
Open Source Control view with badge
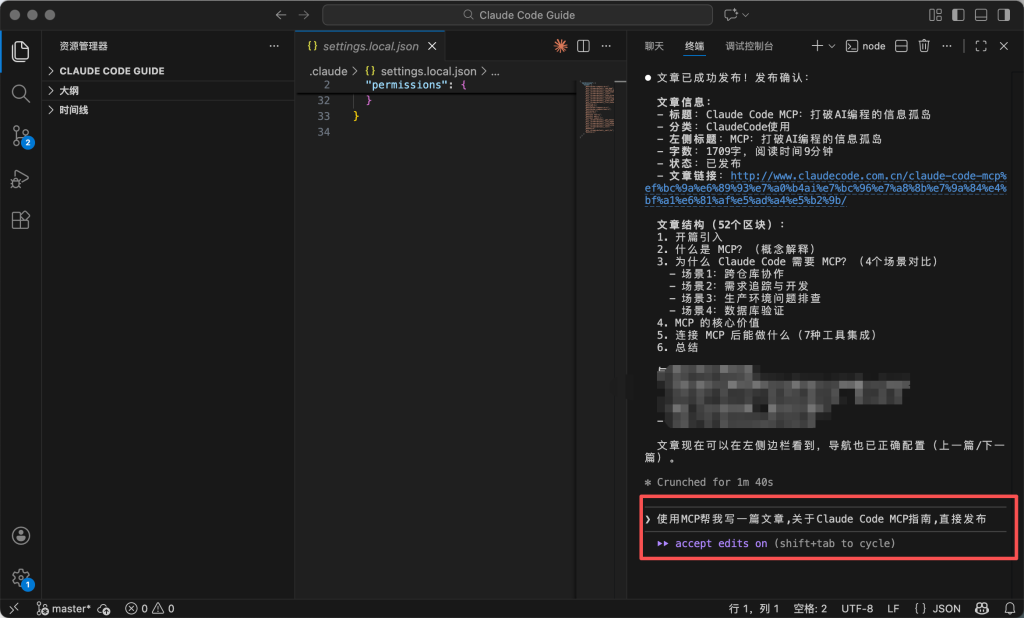[x=20, y=136]
